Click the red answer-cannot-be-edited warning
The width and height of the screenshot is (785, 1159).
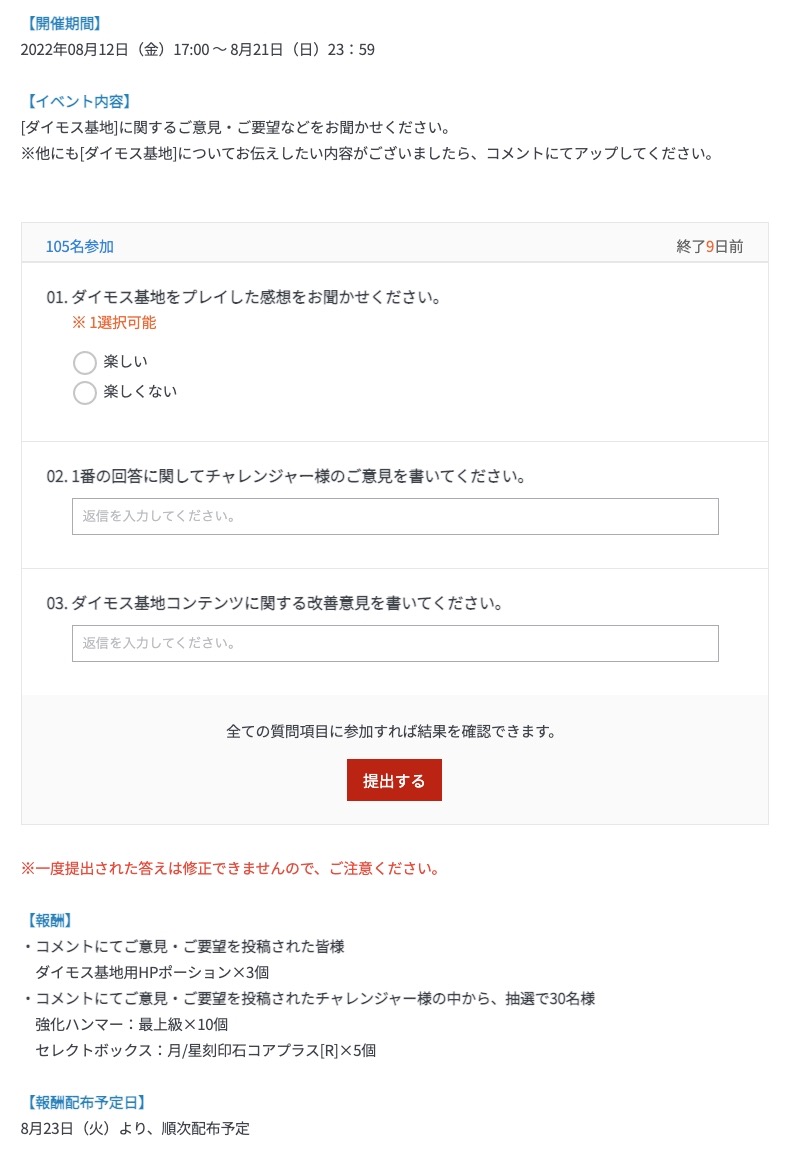[227, 868]
